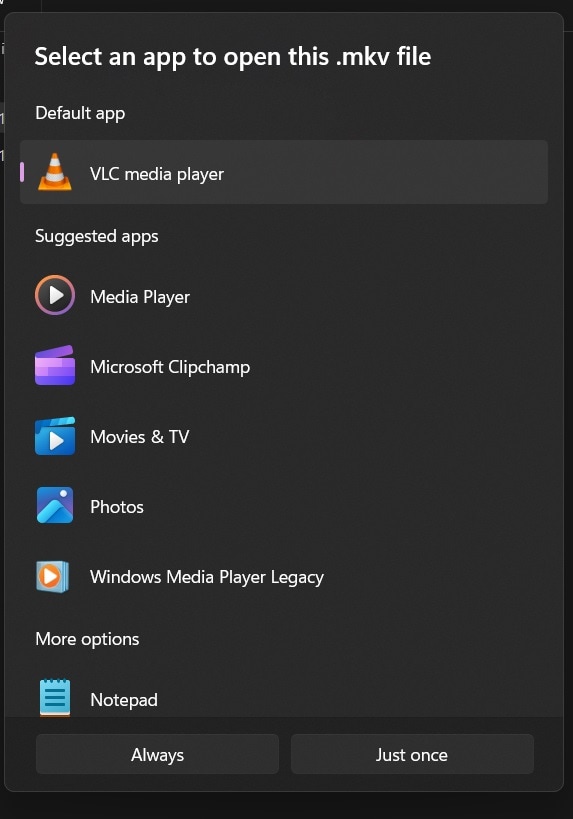The image size is (573, 819).
Task: Choose Movies & TV label
Action: coord(139,437)
